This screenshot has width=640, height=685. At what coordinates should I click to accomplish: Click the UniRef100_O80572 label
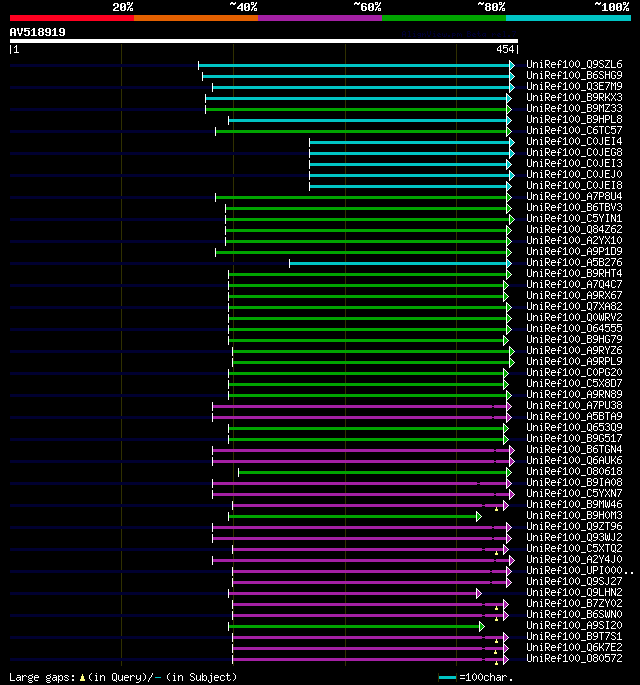(574, 659)
